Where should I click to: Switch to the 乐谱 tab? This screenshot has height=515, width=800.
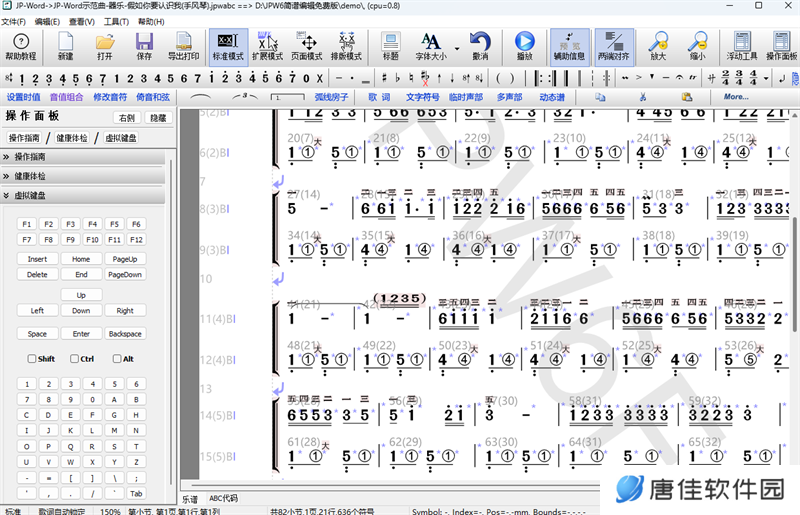pos(190,499)
